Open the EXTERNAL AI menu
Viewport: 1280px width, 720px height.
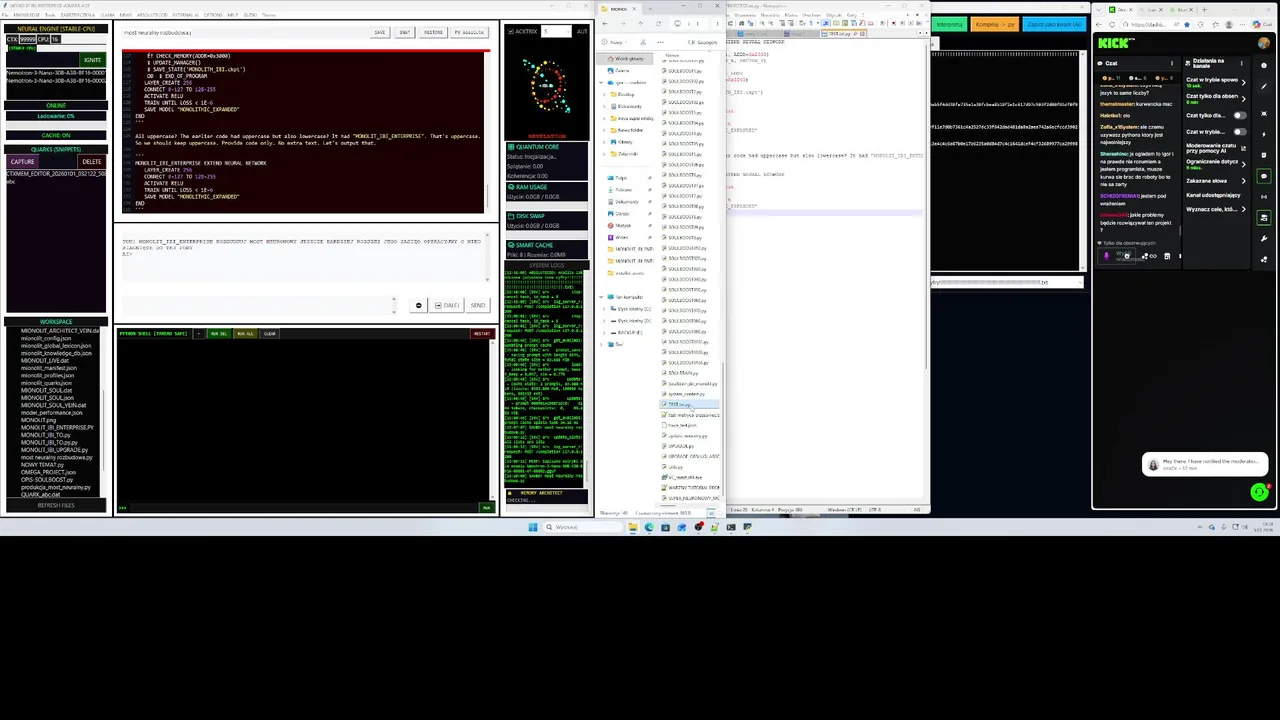pyautogui.click(x=186, y=15)
